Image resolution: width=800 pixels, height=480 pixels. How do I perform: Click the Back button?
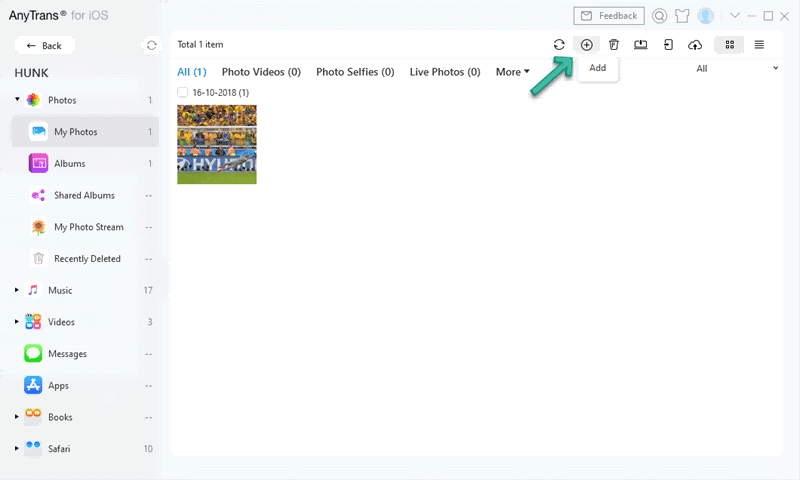pyautogui.click(x=44, y=45)
